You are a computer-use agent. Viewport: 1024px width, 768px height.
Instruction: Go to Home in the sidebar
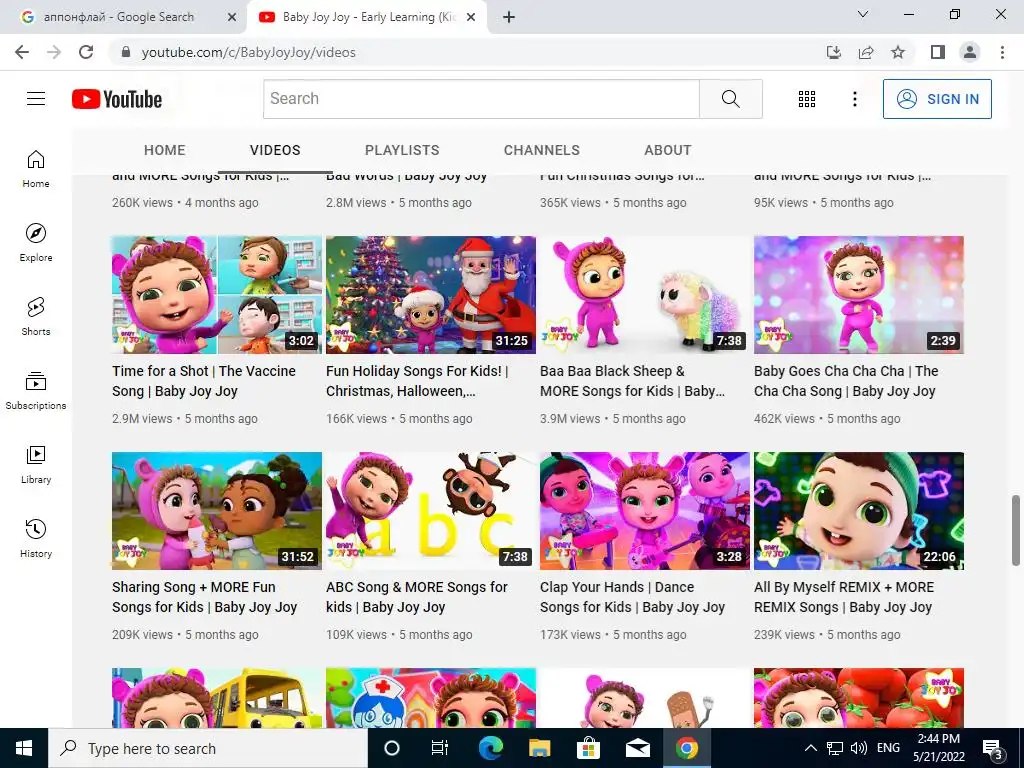click(x=36, y=168)
